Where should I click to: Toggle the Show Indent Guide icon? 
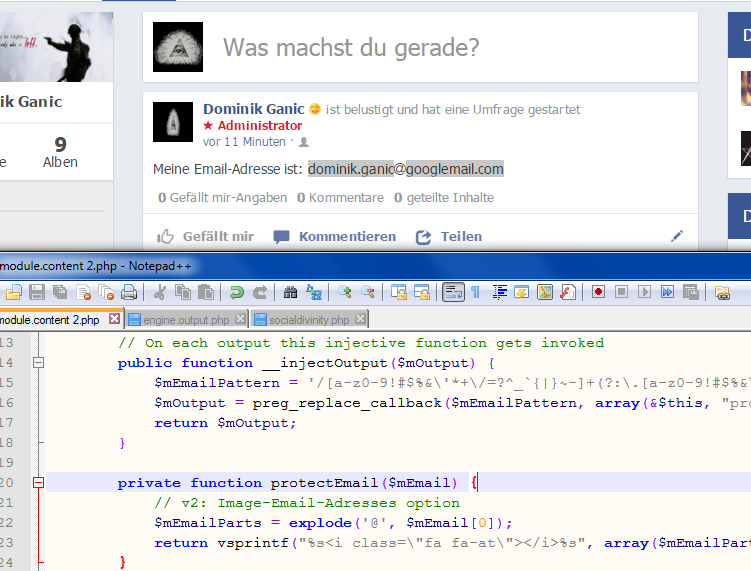499,292
